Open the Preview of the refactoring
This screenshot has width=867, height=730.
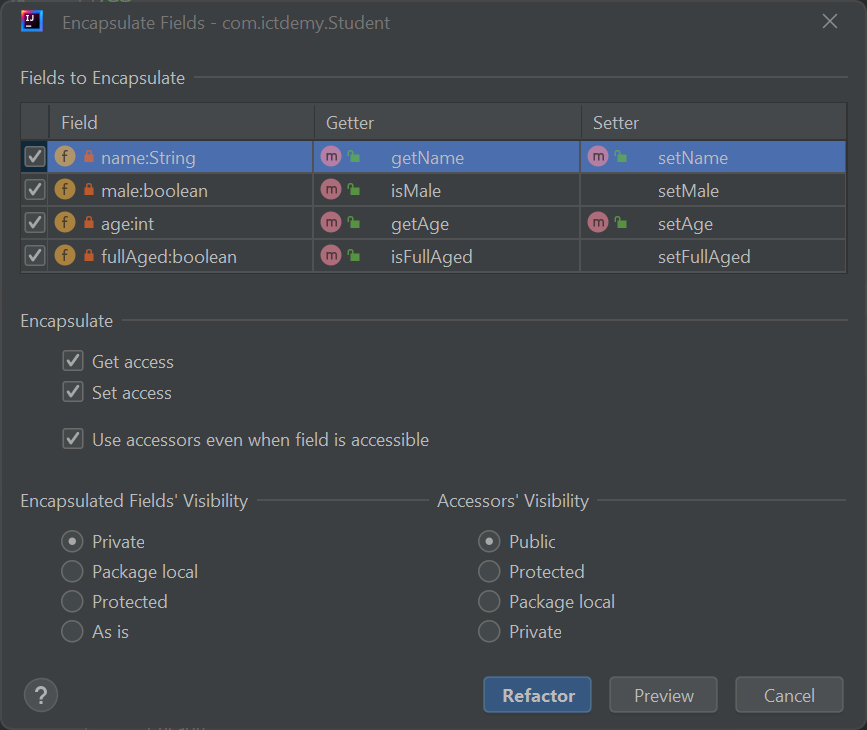(663, 695)
